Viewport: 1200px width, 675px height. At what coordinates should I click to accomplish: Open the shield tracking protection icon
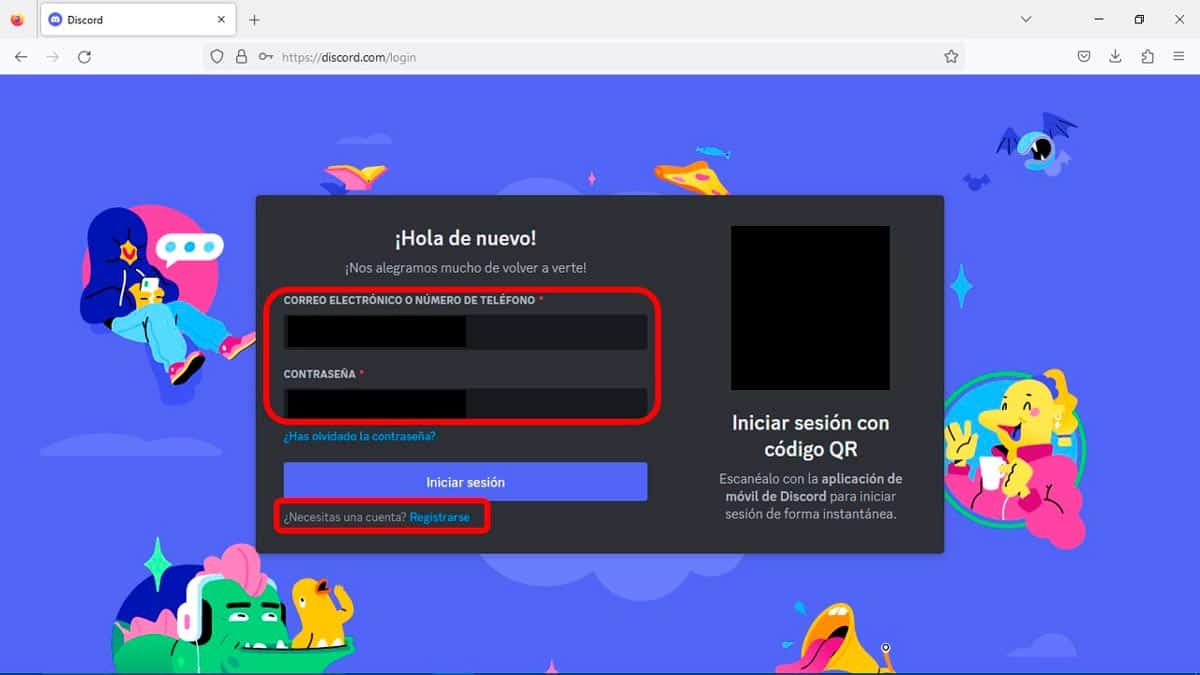coord(217,57)
